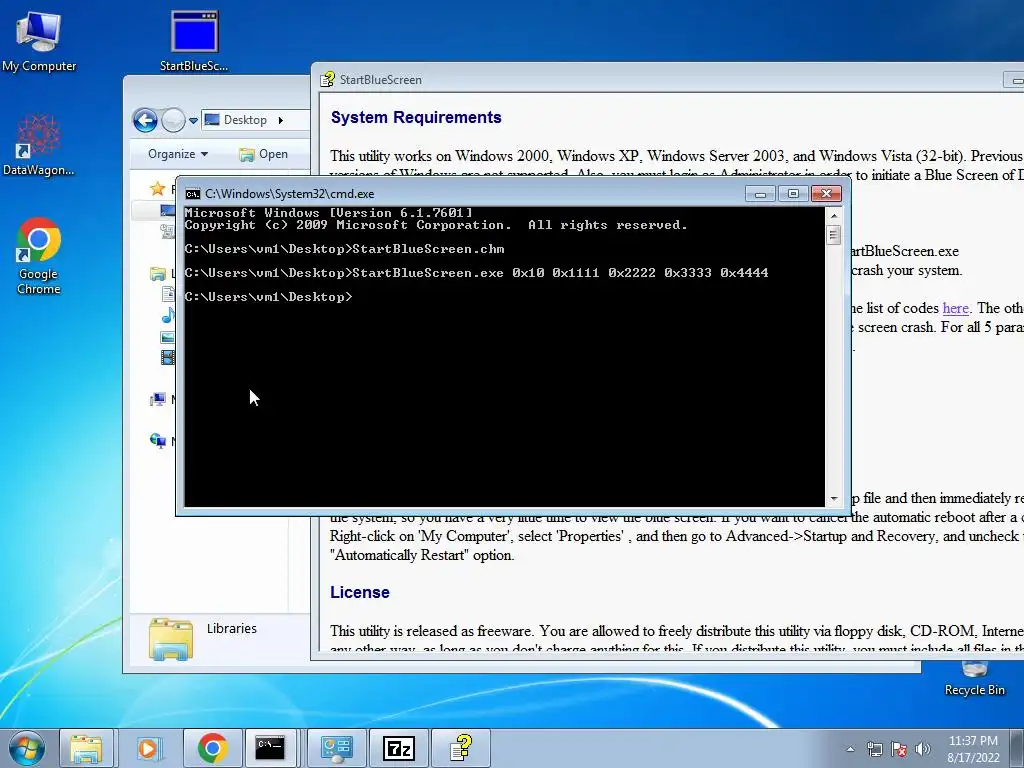Screen dimensions: 1024x768
Task: Follow the 'here' link in the help text
Action: (955, 308)
